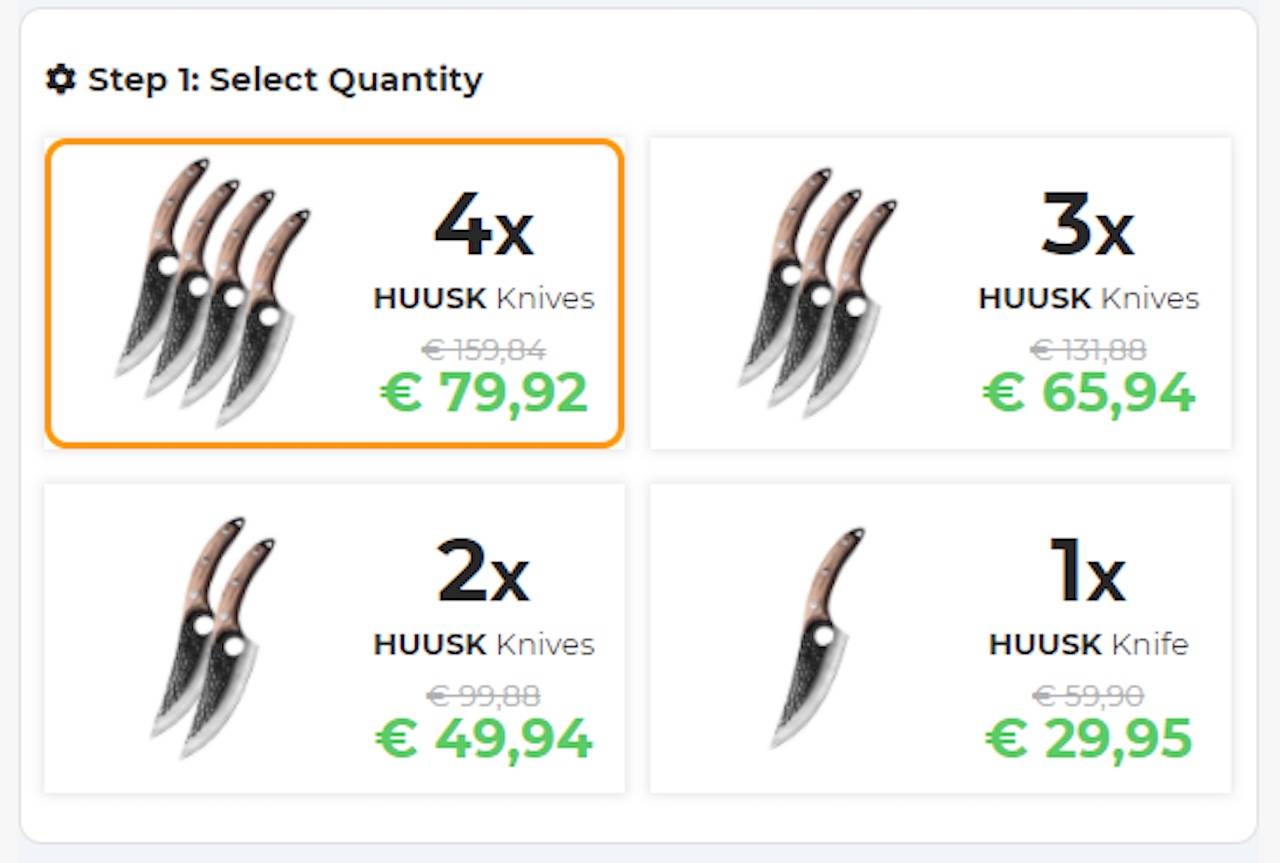Click the large "4x" quantity label
The image size is (1280, 863).
484,227
